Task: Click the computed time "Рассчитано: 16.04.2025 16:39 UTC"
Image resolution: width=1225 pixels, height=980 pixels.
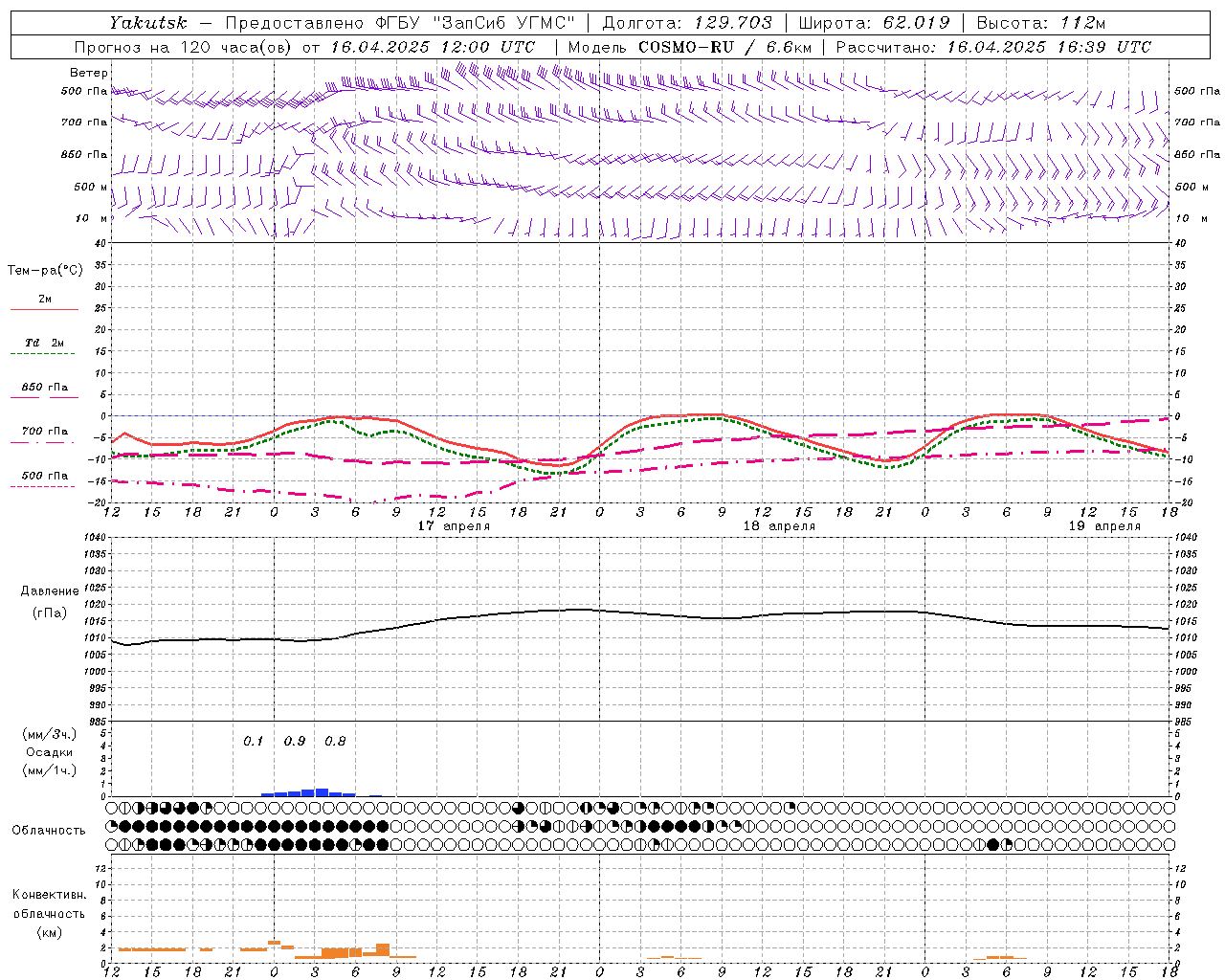Action: pyautogui.click(x=993, y=47)
